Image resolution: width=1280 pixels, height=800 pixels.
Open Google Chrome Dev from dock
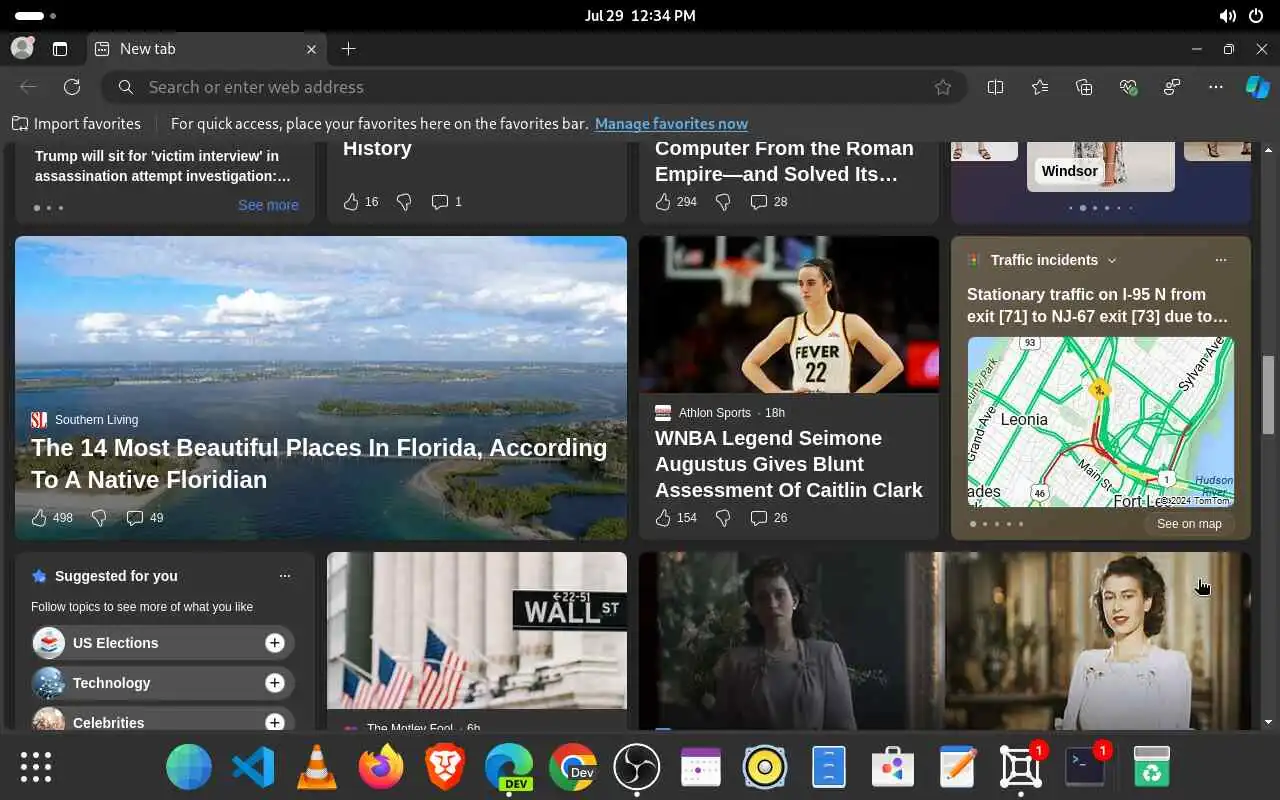click(573, 768)
